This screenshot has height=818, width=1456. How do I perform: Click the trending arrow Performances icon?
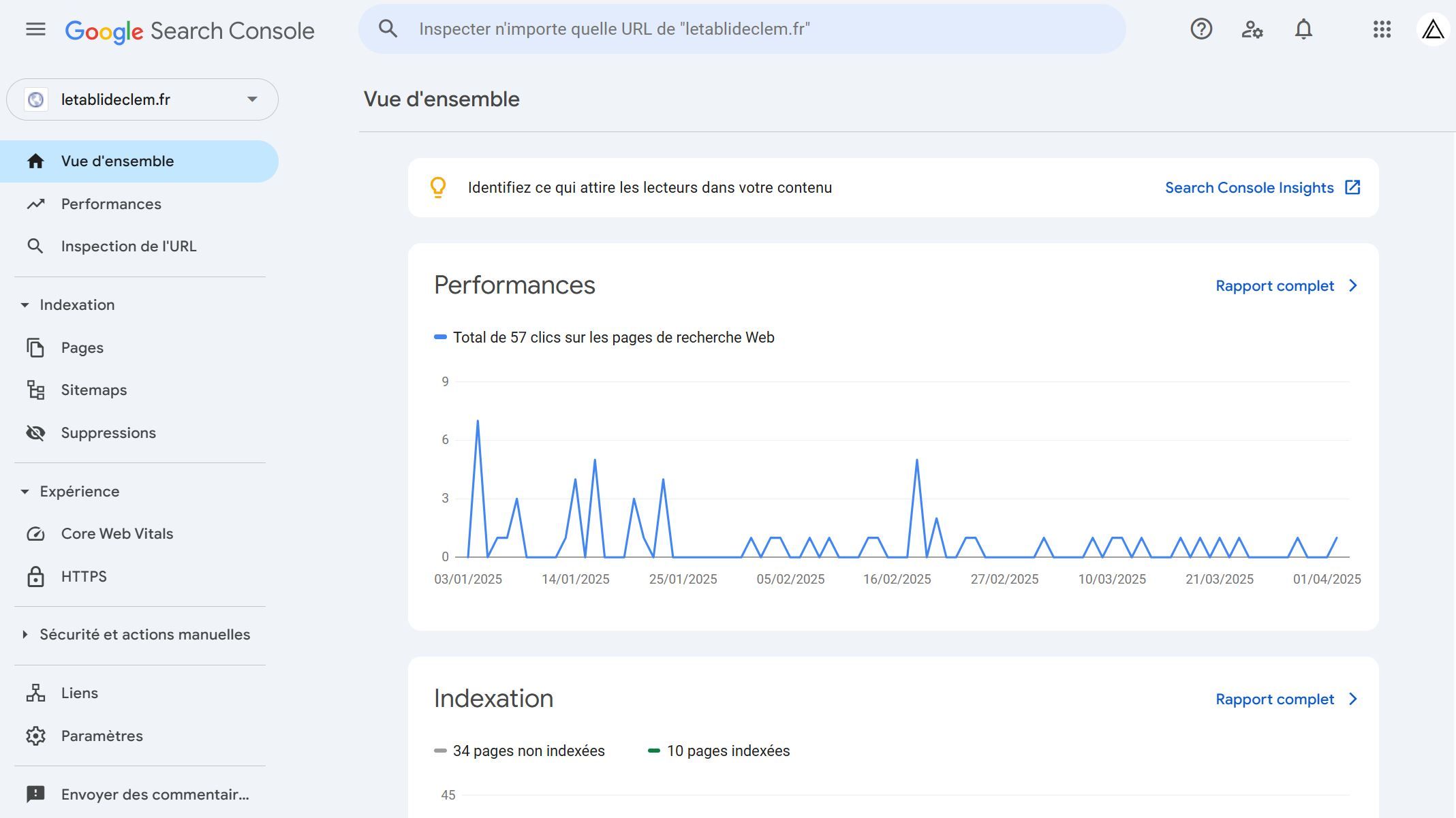[35, 204]
